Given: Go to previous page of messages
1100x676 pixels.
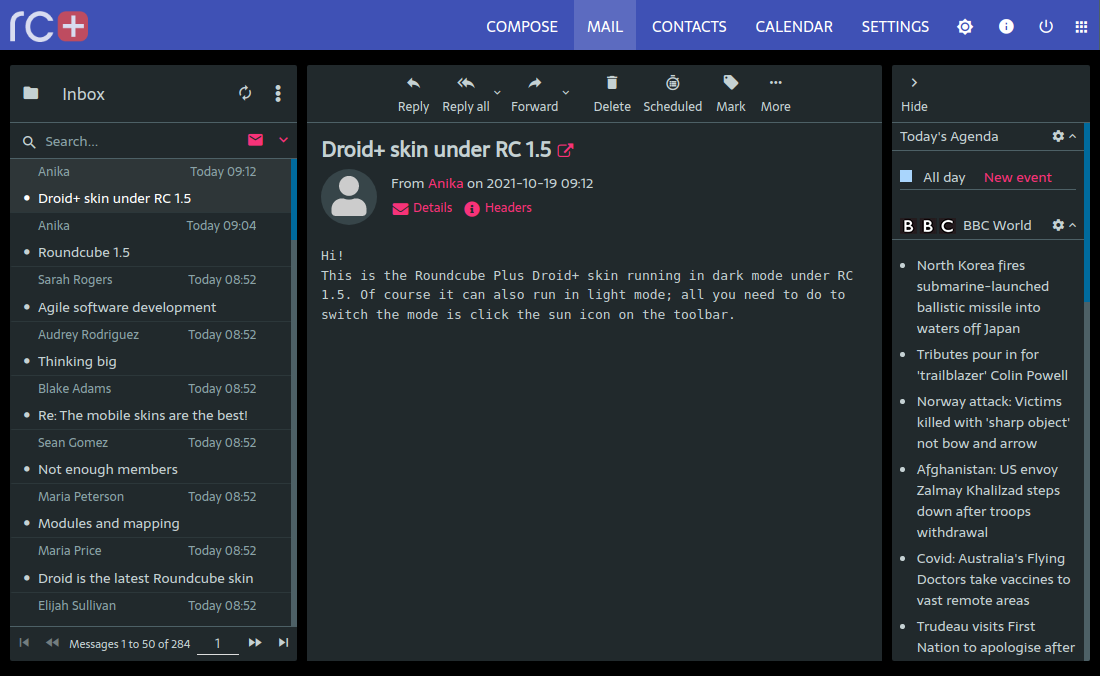Looking at the screenshot, I should pyautogui.click(x=52, y=642).
